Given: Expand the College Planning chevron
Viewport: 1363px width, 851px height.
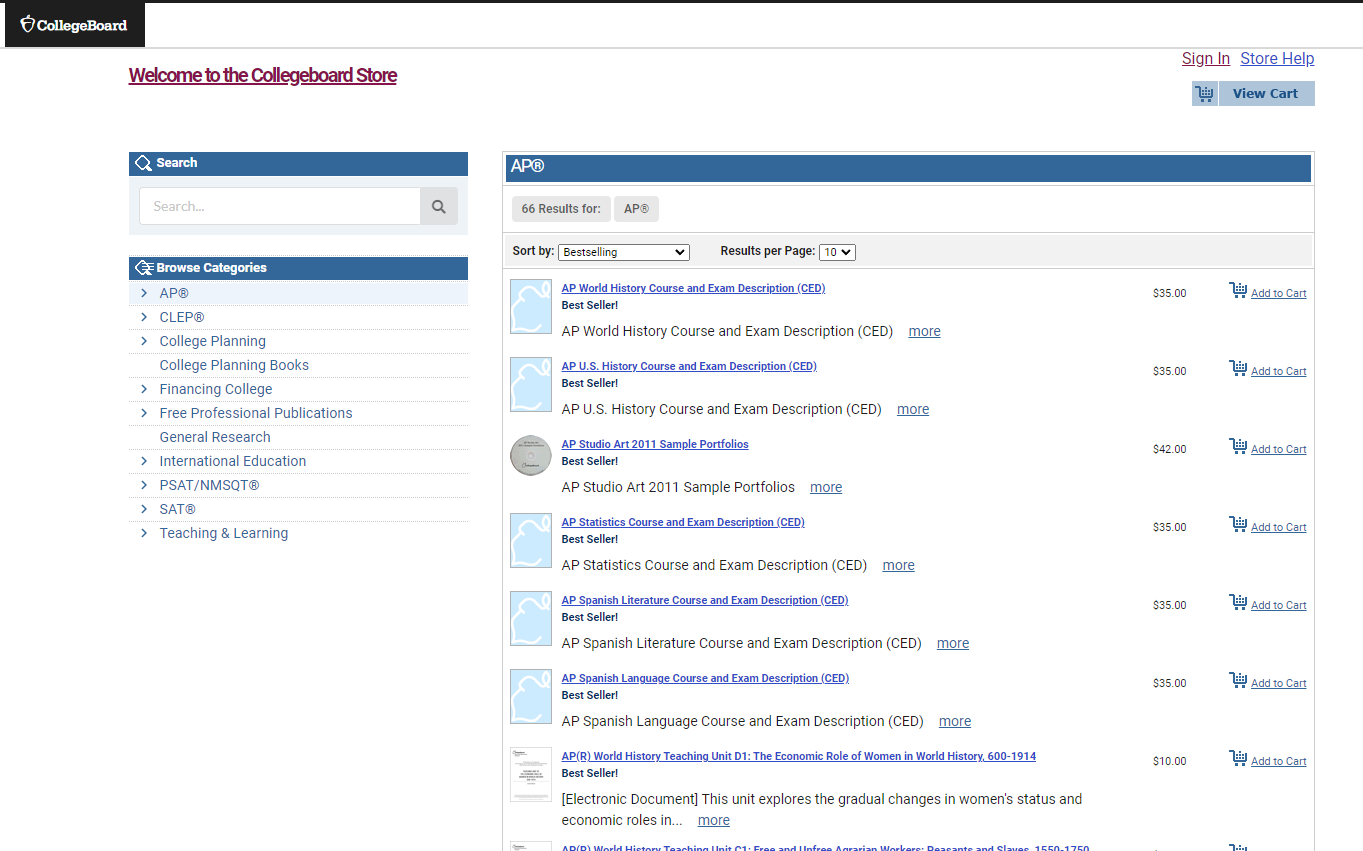Looking at the screenshot, I should click(144, 341).
